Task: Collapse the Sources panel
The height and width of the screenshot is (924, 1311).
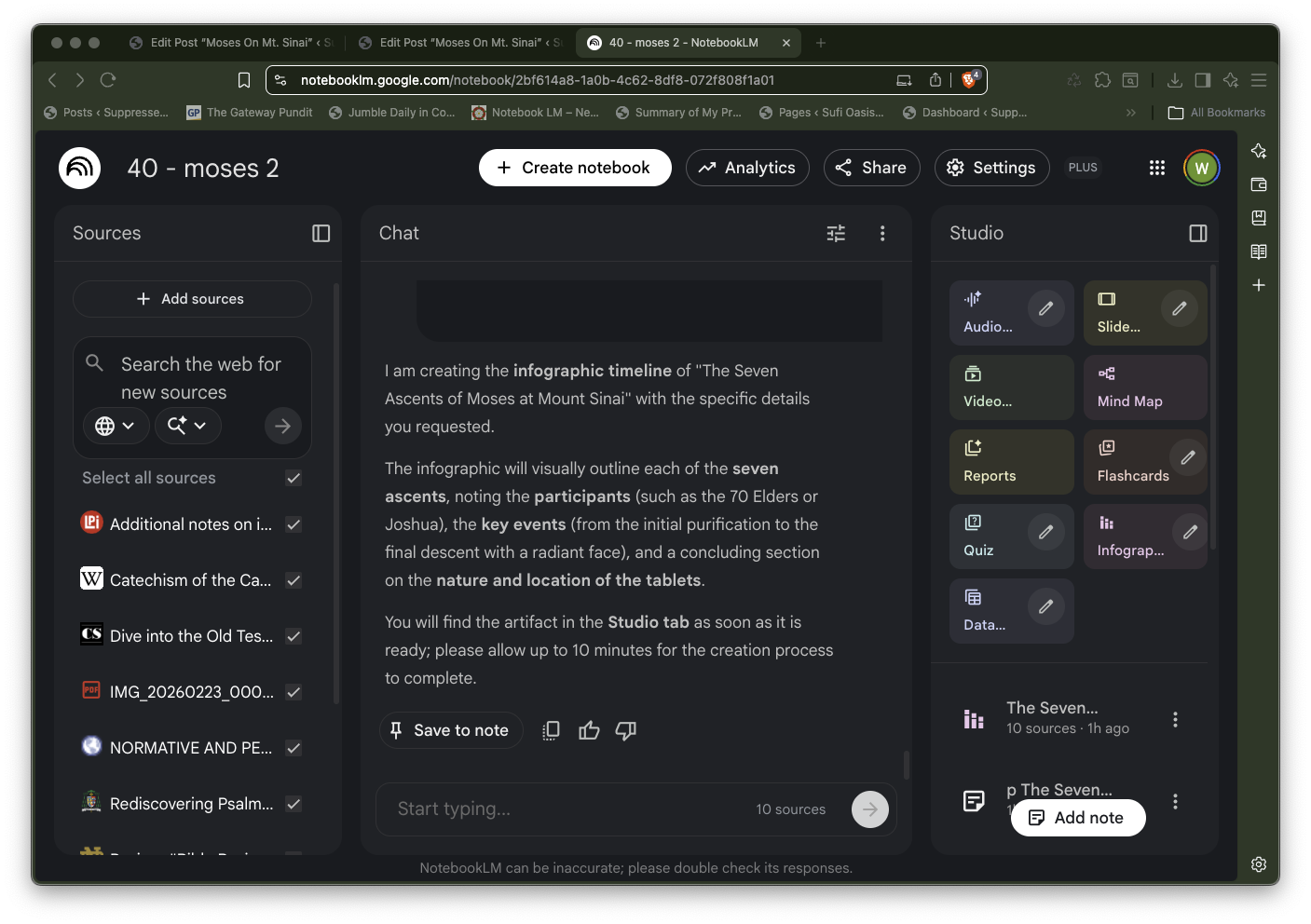Action: [x=321, y=234]
